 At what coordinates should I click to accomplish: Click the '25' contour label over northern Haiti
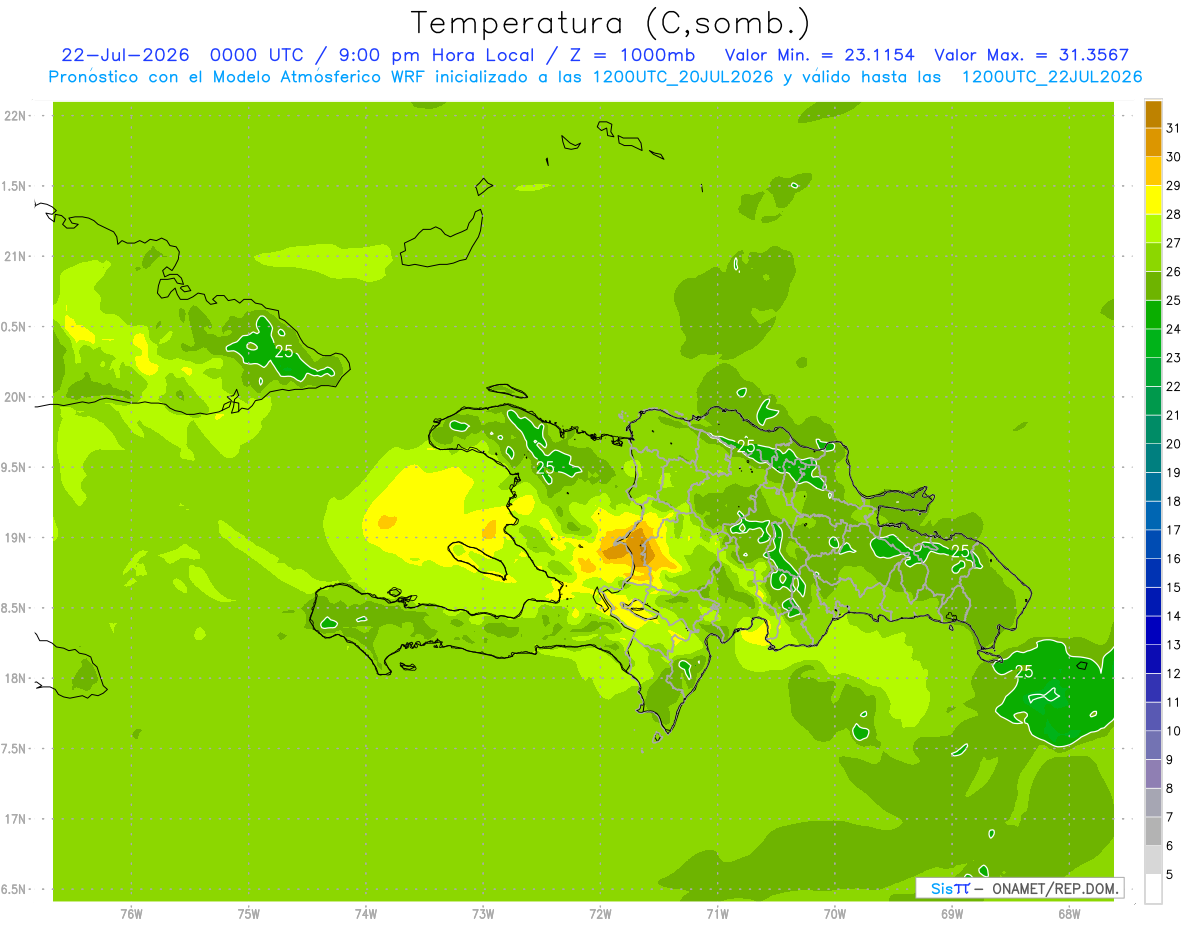click(546, 467)
